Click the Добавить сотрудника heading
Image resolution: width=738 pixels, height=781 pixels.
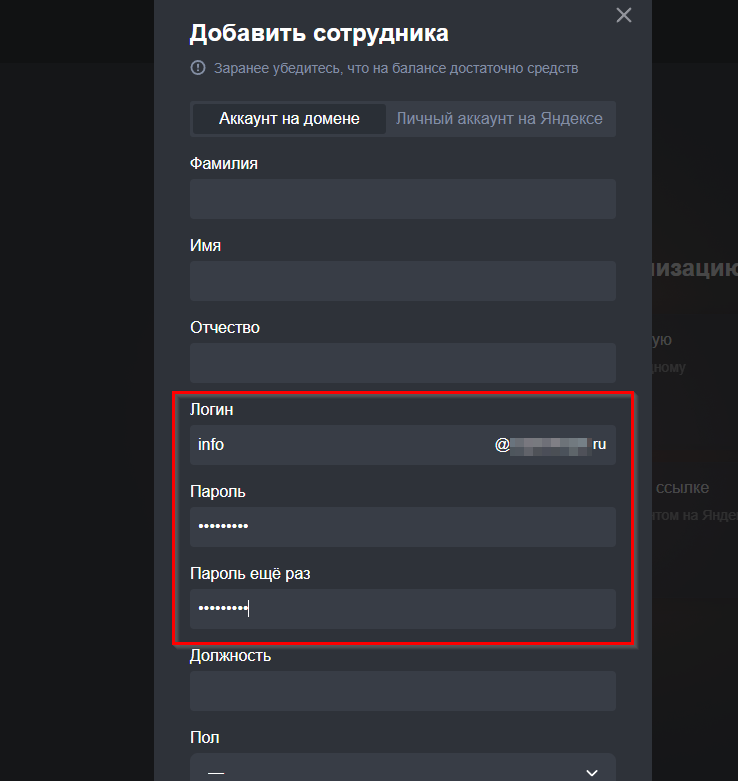click(319, 33)
